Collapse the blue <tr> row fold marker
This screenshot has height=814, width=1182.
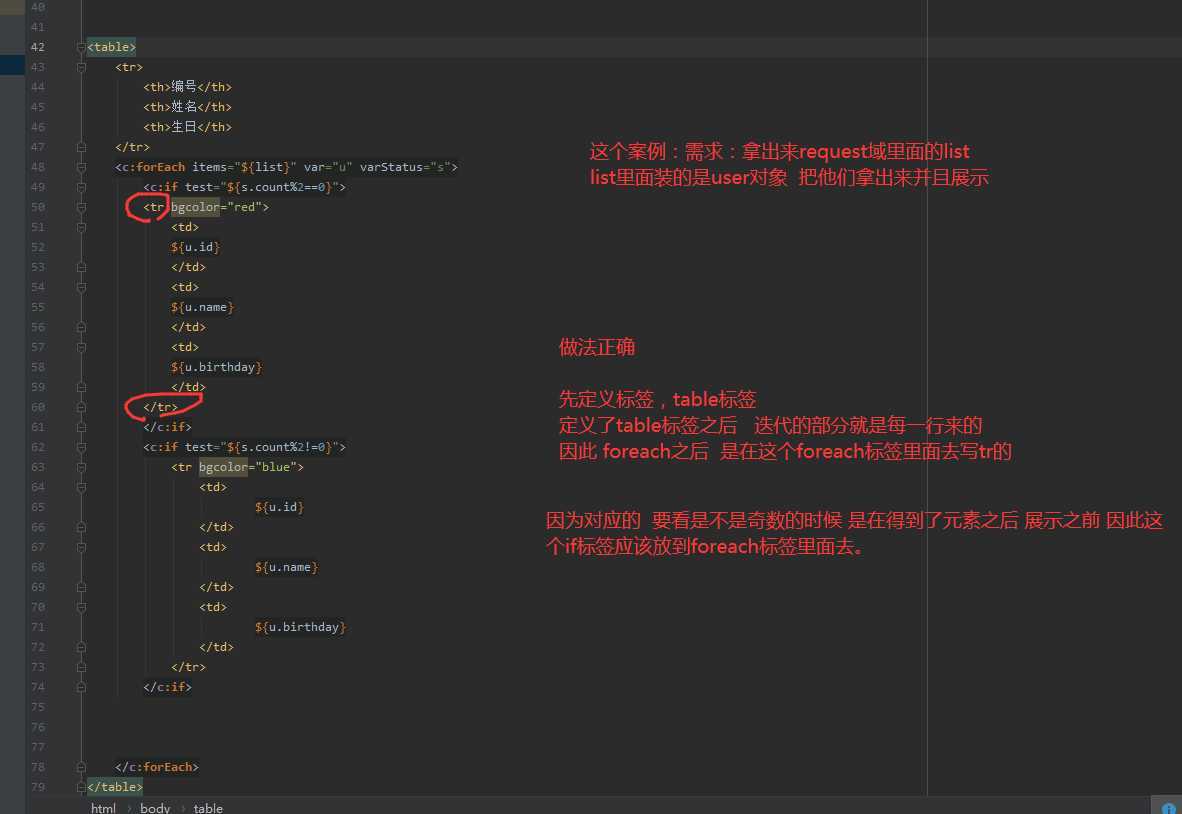click(x=81, y=466)
